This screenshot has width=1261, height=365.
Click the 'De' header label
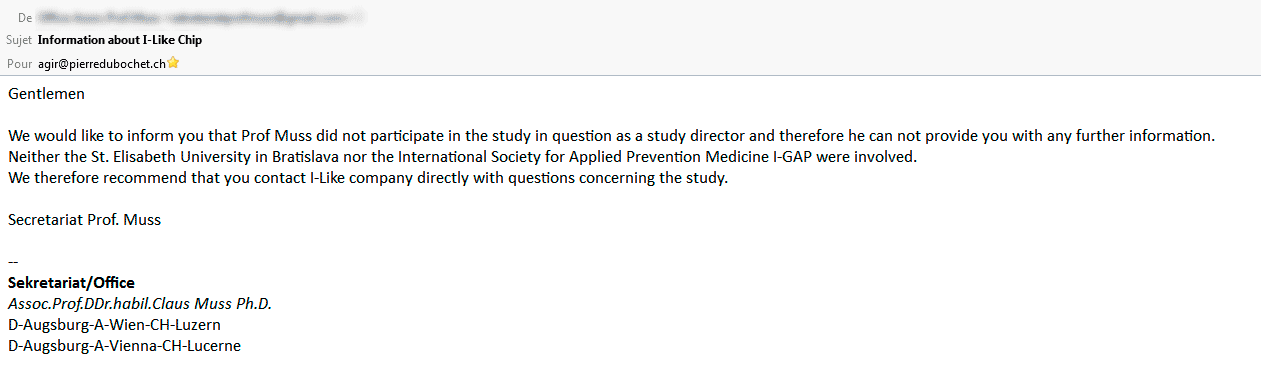(x=25, y=18)
